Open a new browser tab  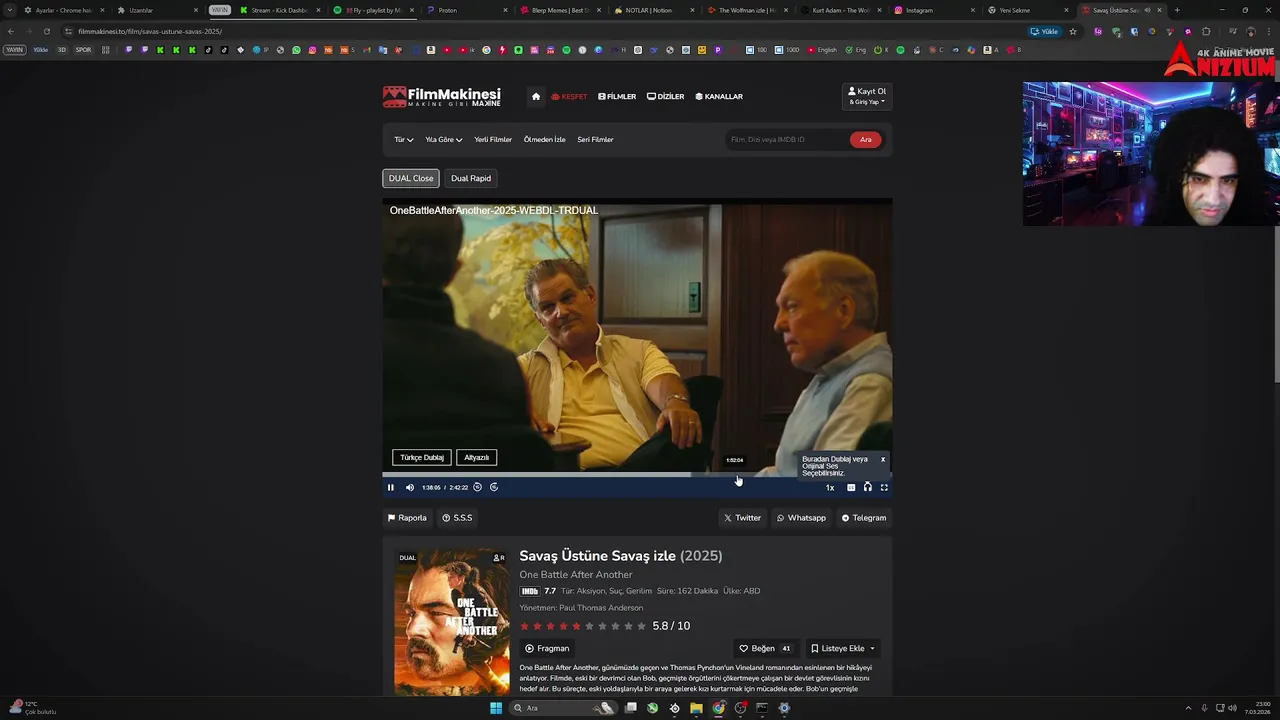tap(1177, 10)
